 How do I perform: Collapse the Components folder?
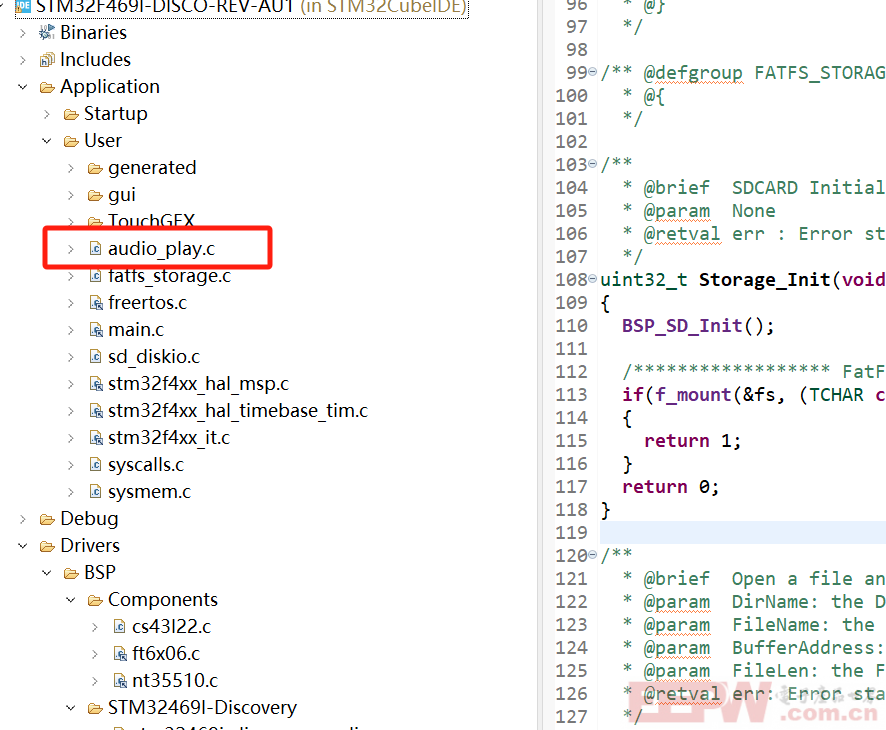coord(71,600)
